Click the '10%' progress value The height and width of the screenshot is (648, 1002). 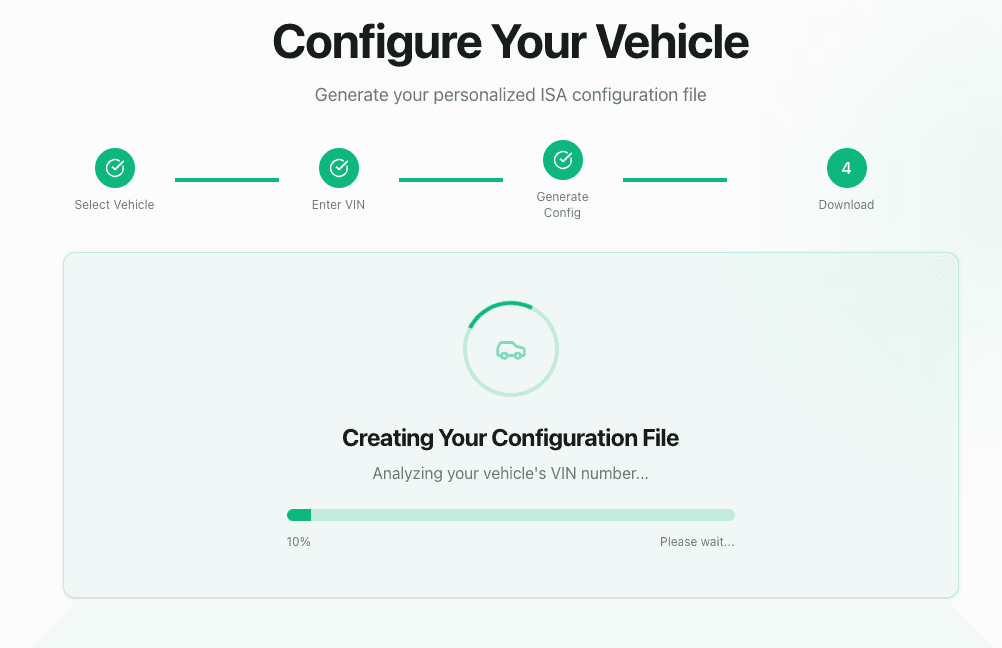pos(298,542)
